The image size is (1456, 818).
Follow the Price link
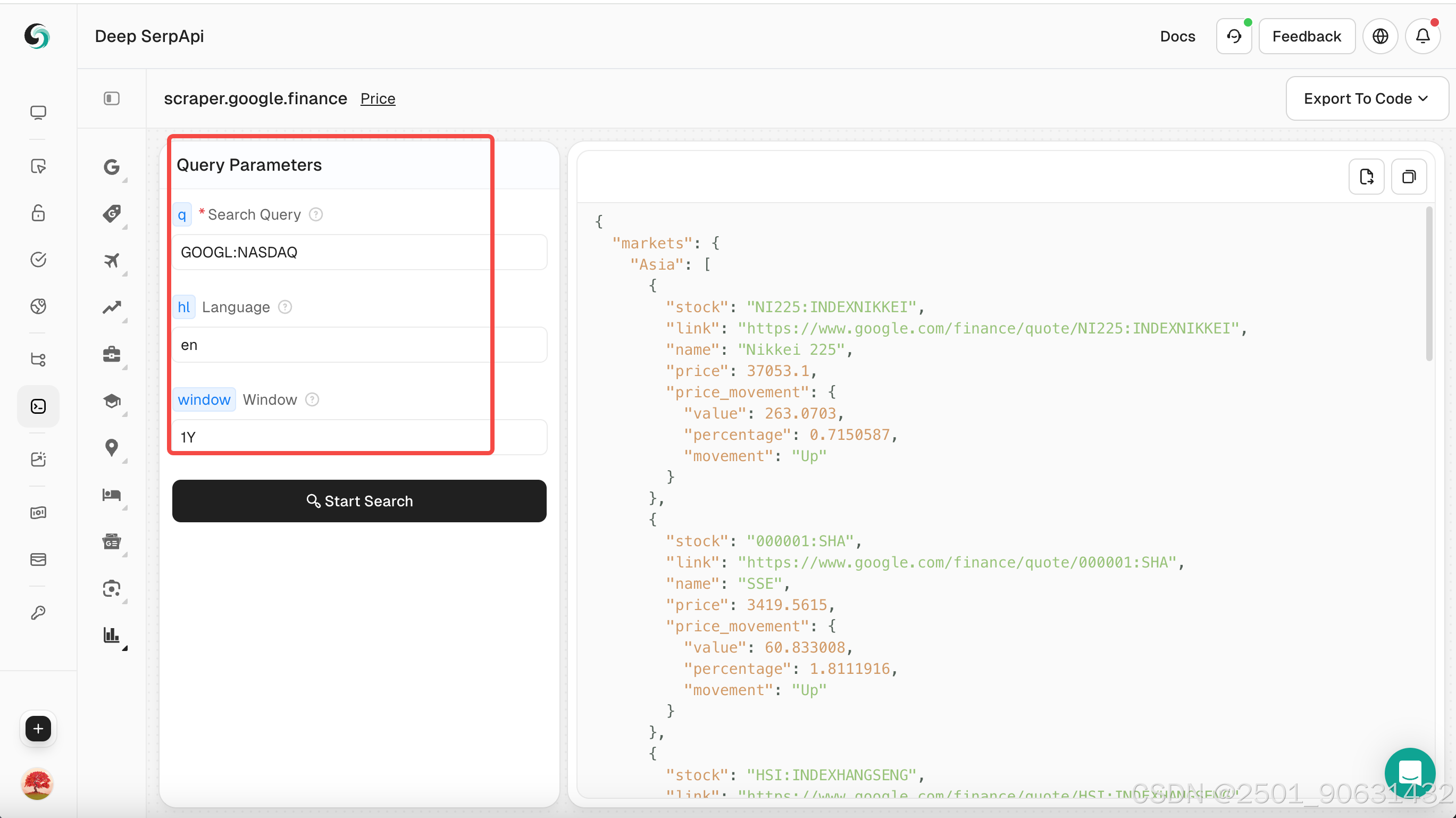point(378,98)
